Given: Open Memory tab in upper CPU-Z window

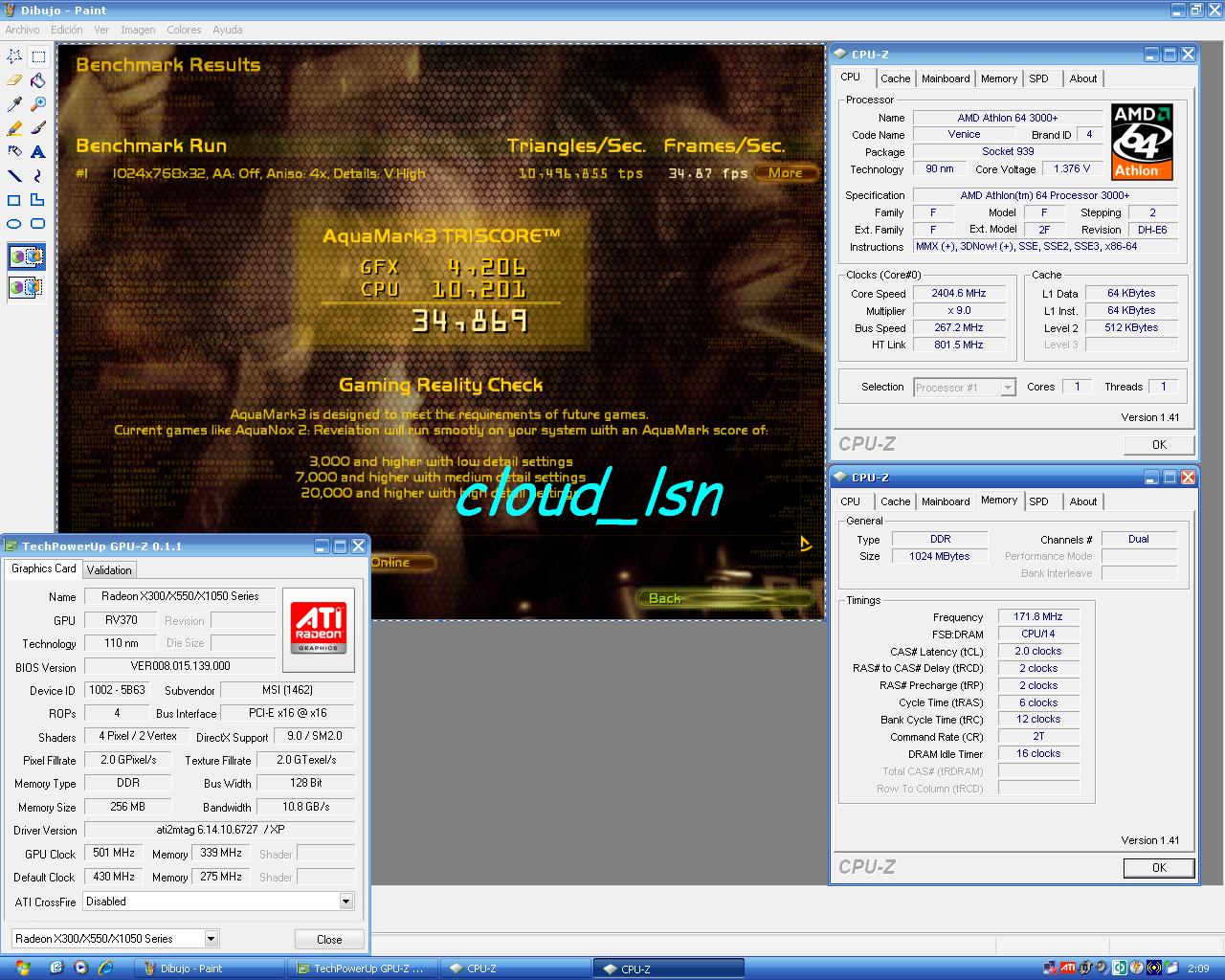Looking at the screenshot, I should [999, 78].
